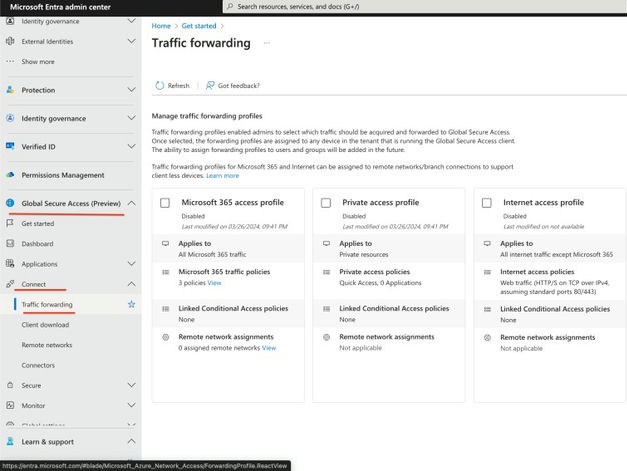Expand the Secure submenu chevron

(x=131, y=385)
